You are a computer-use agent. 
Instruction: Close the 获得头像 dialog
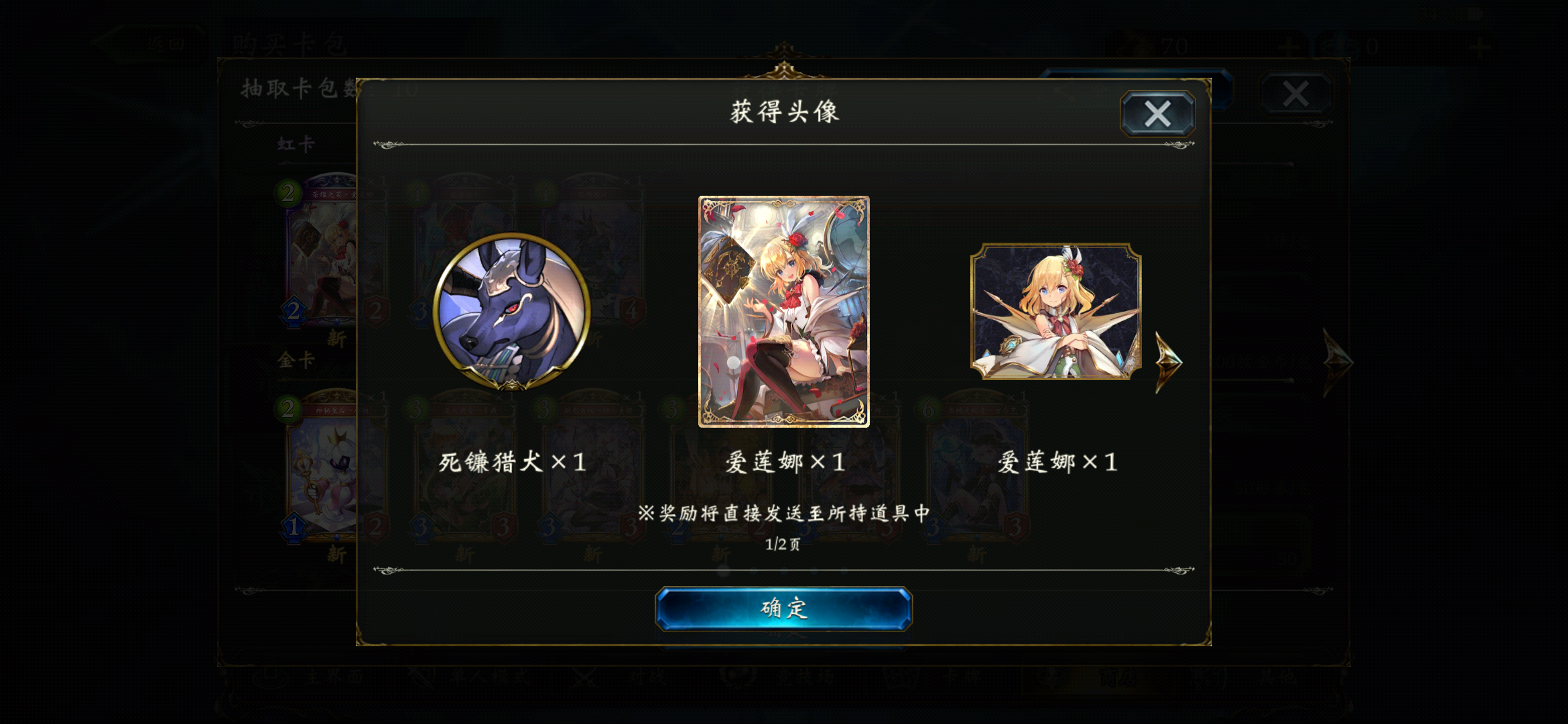pyautogui.click(x=1157, y=113)
